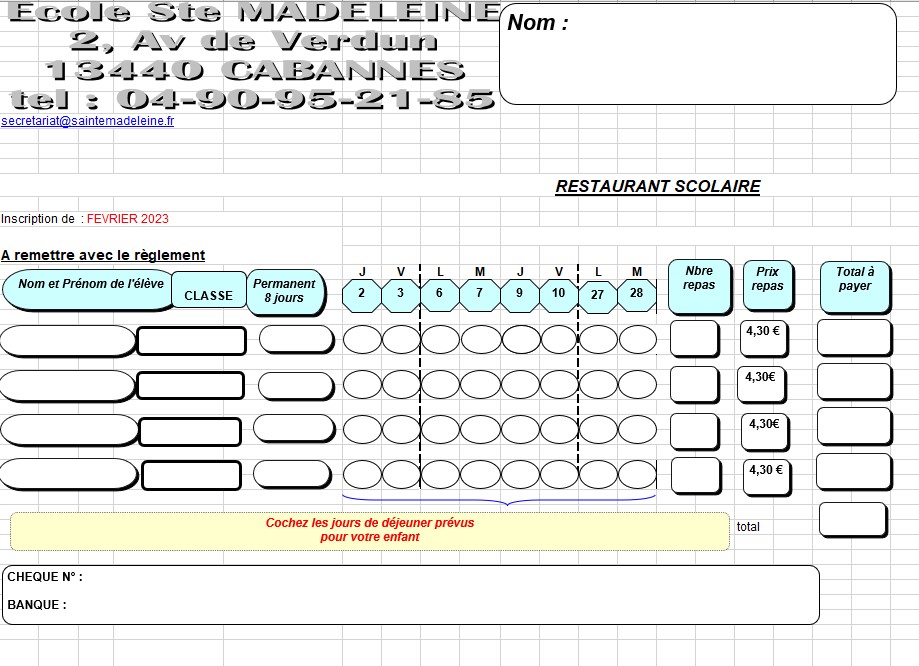Screen dimensions: 919x666
Task: Select the day 9 octagon header
Action: pos(519,295)
